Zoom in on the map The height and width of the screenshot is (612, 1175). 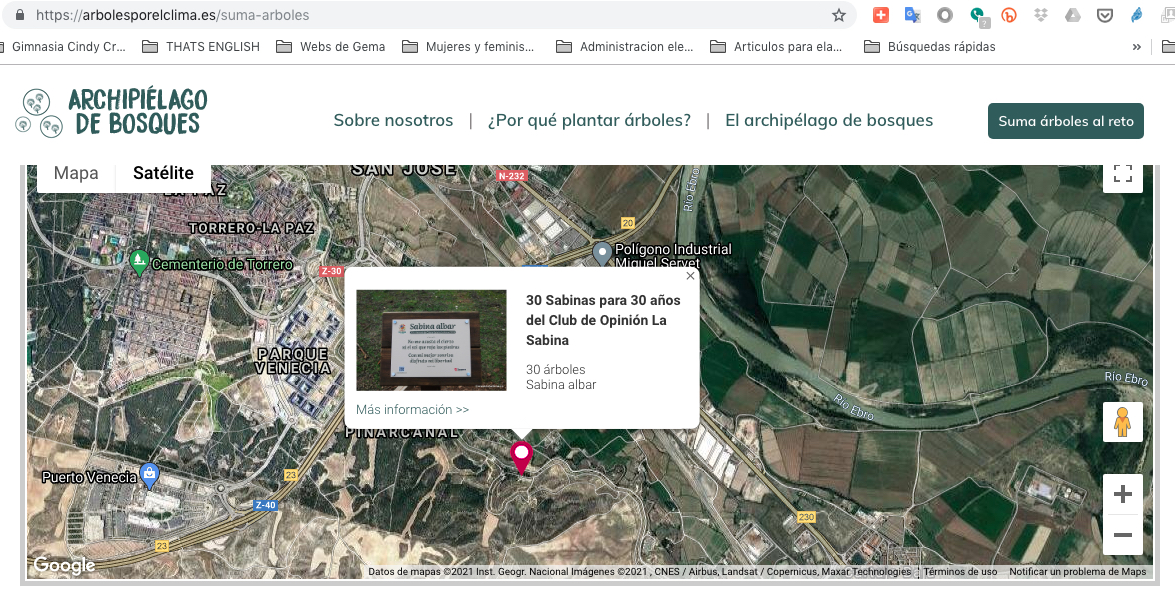(x=1122, y=494)
